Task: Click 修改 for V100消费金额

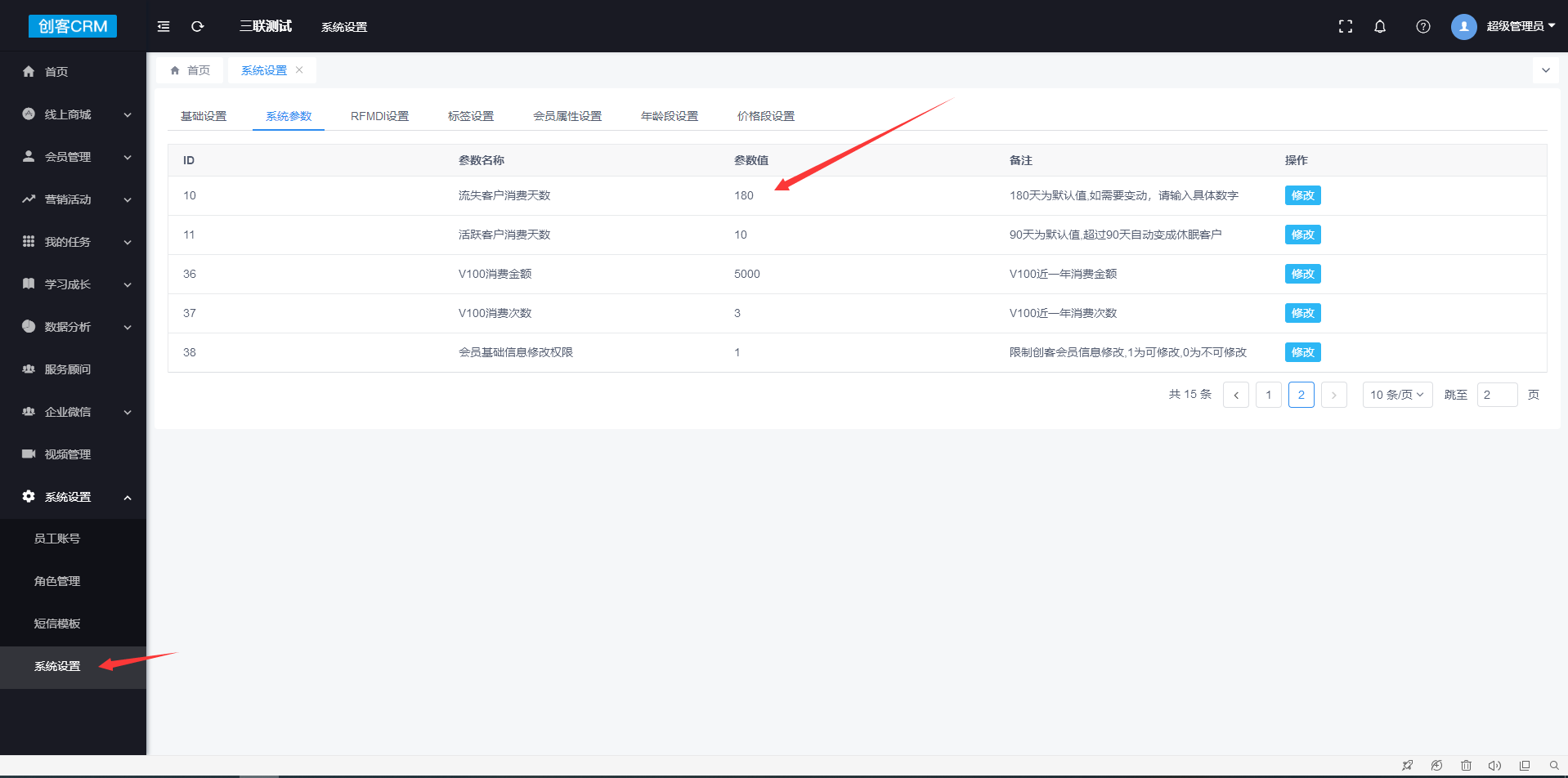Action: pyautogui.click(x=1302, y=274)
